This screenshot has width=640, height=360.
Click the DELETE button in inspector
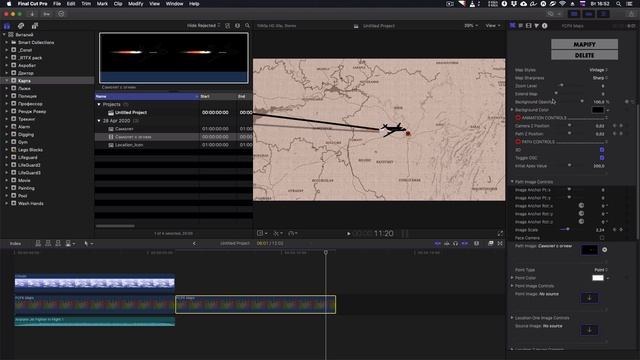tap(584, 55)
